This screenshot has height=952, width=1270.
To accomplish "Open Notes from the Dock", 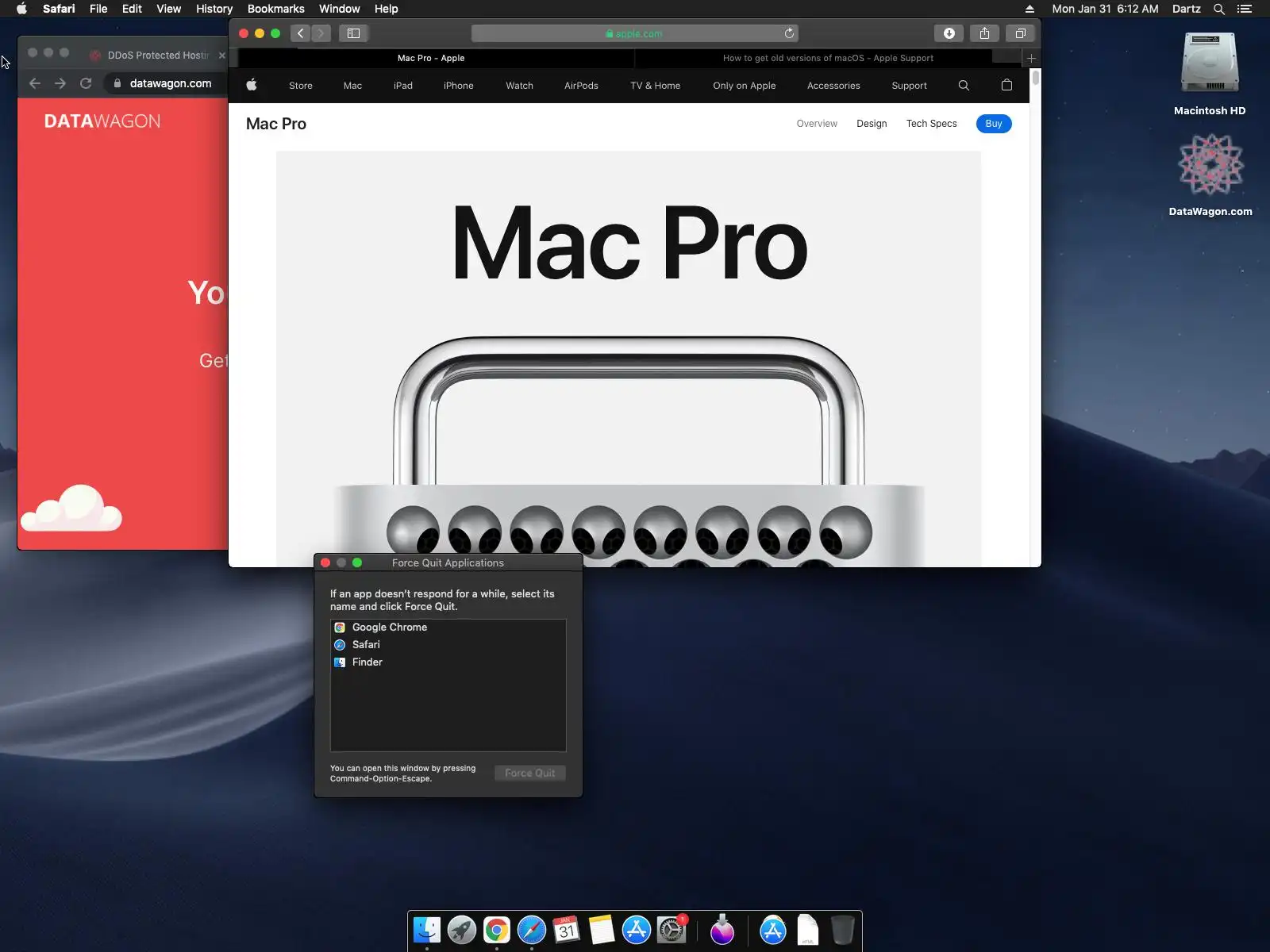I will coord(602,930).
